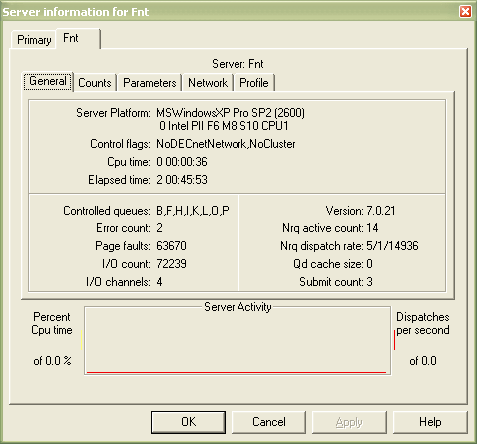Click the Version 7.0.21 text
This screenshot has height=444, width=477.
pos(360,211)
